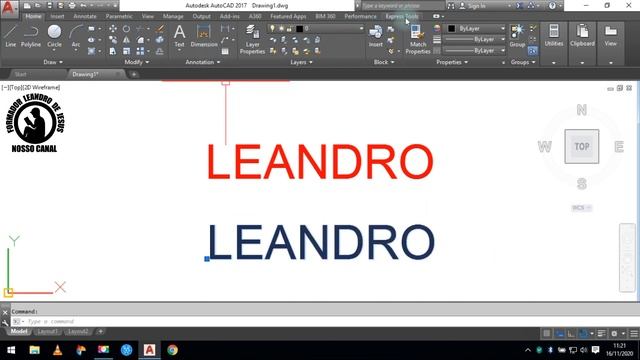This screenshot has height=360, width=640.
Task: Click the Group objects icon
Action: 517,36
